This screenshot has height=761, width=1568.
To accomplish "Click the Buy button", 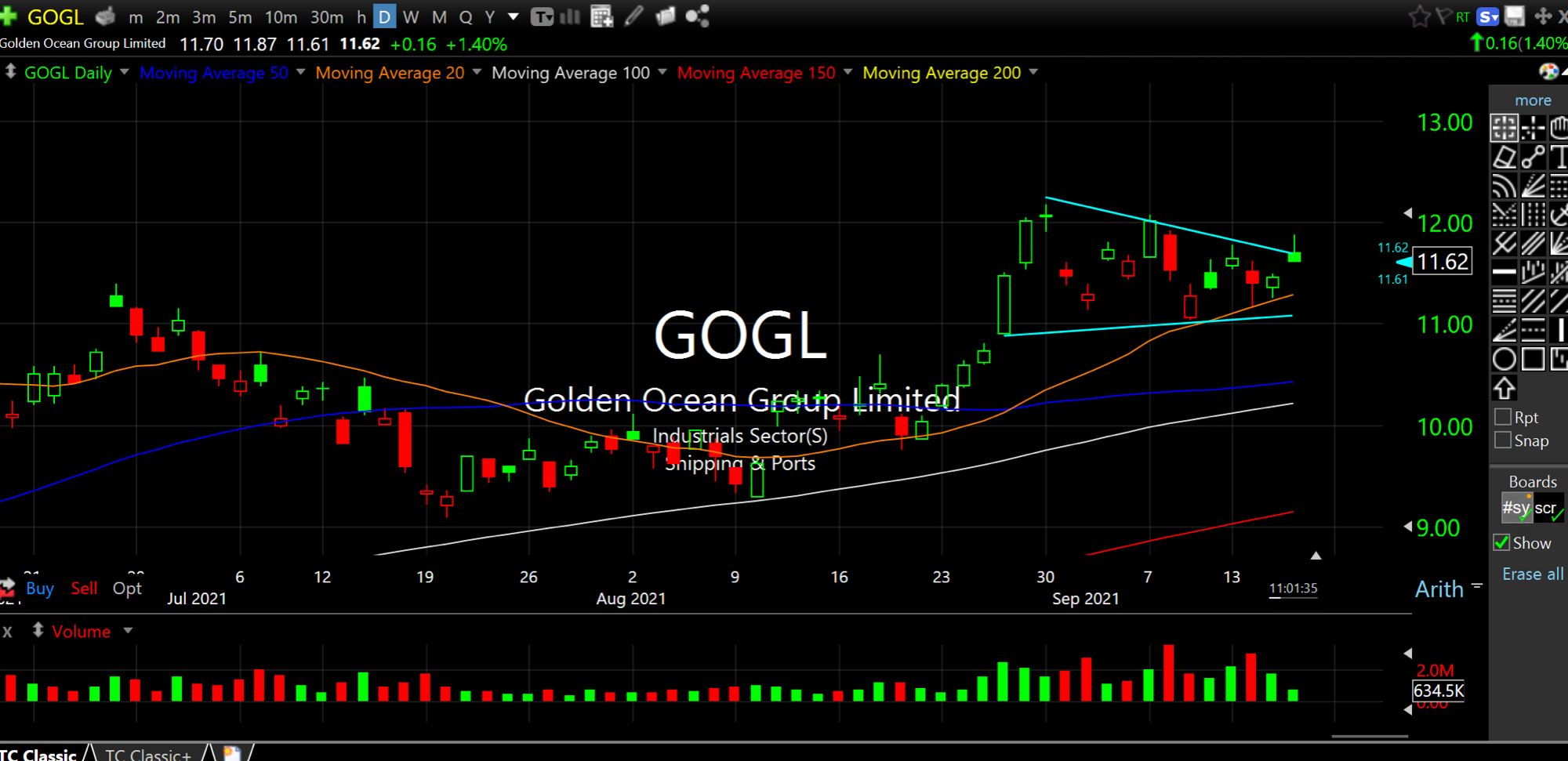I will pyautogui.click(x=40, y=589).
